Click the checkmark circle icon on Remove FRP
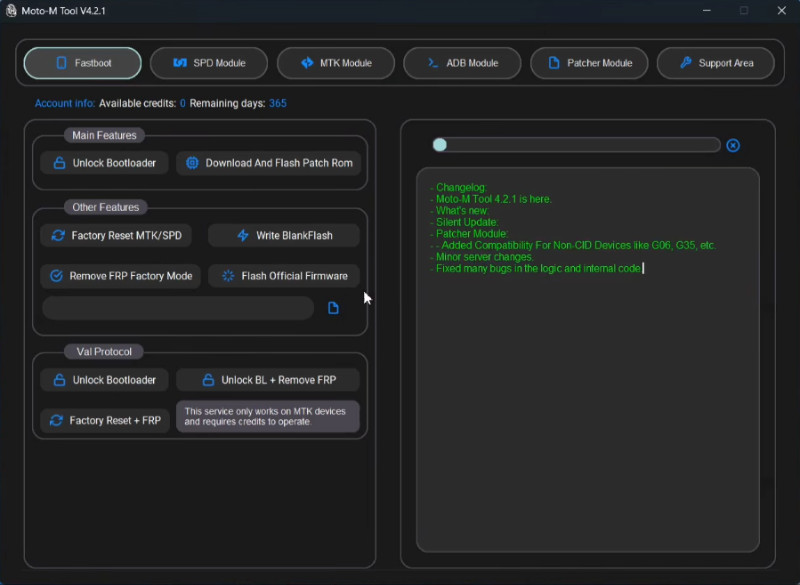800x585 pixels. pyautogui.click(x=56, y=276)
